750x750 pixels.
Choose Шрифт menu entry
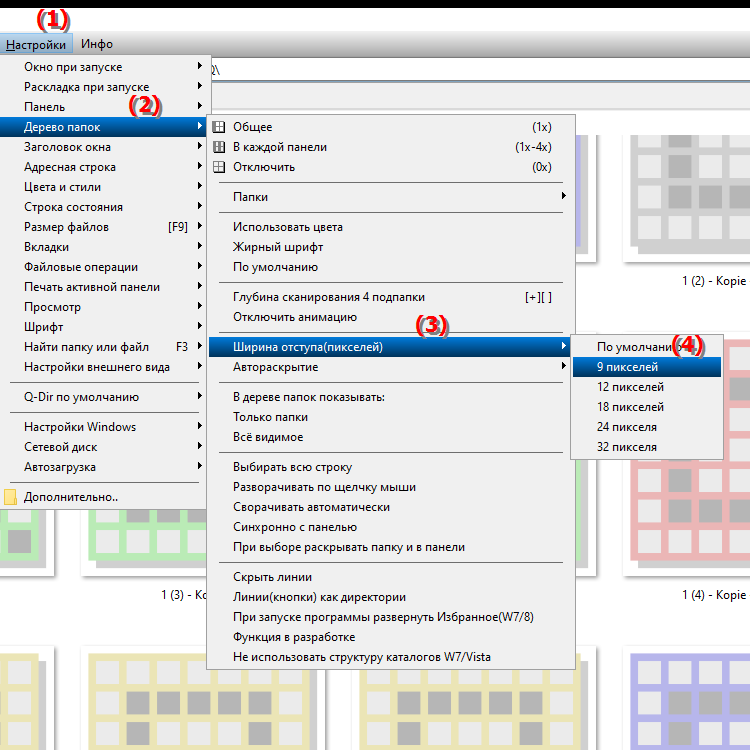coord(103,327)
